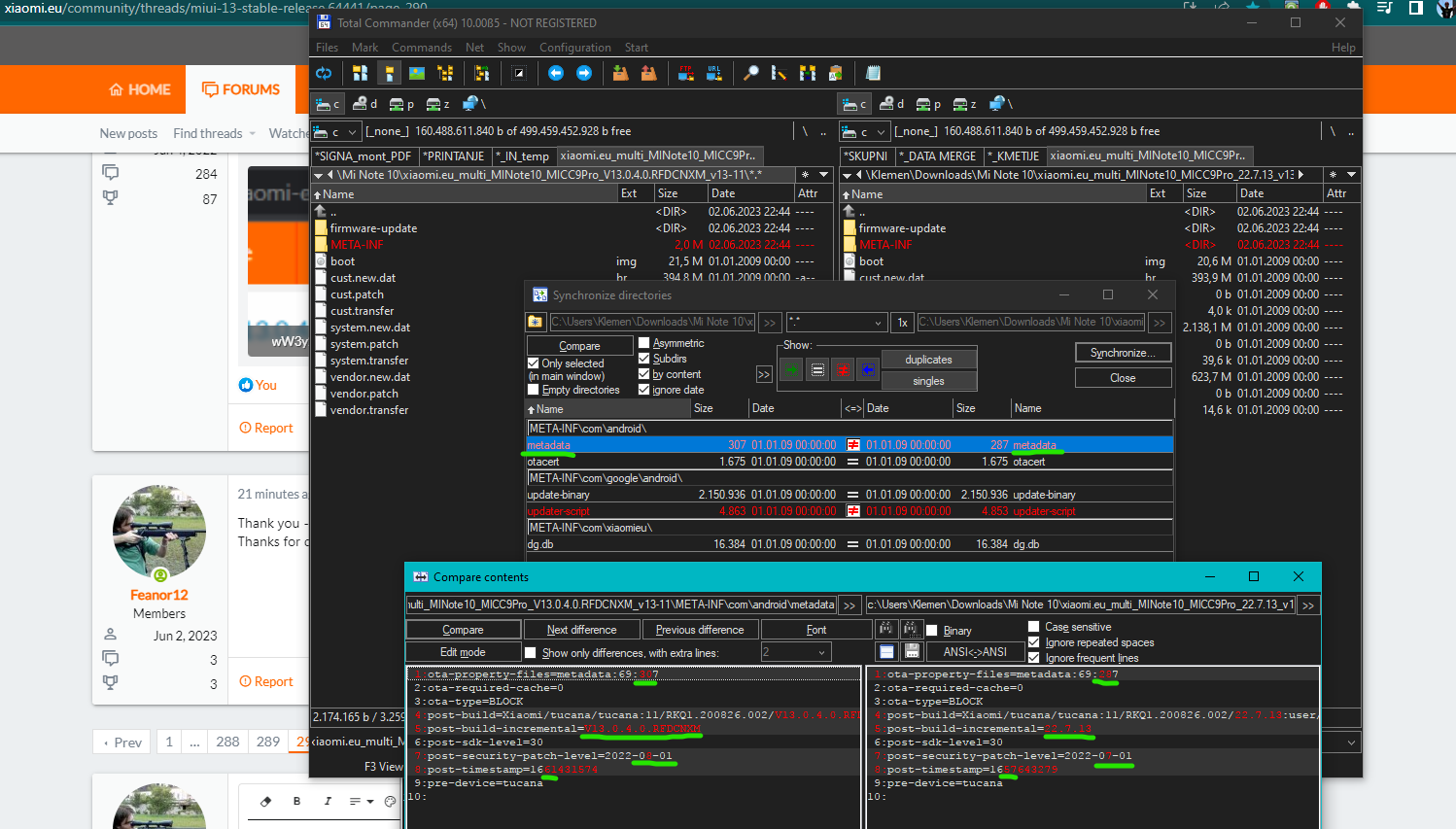Viewport: 1456px width, 829px height.
Task: Enable Case sensitive checkbox
Action: pyautogui.click(x=1034, y=627)
